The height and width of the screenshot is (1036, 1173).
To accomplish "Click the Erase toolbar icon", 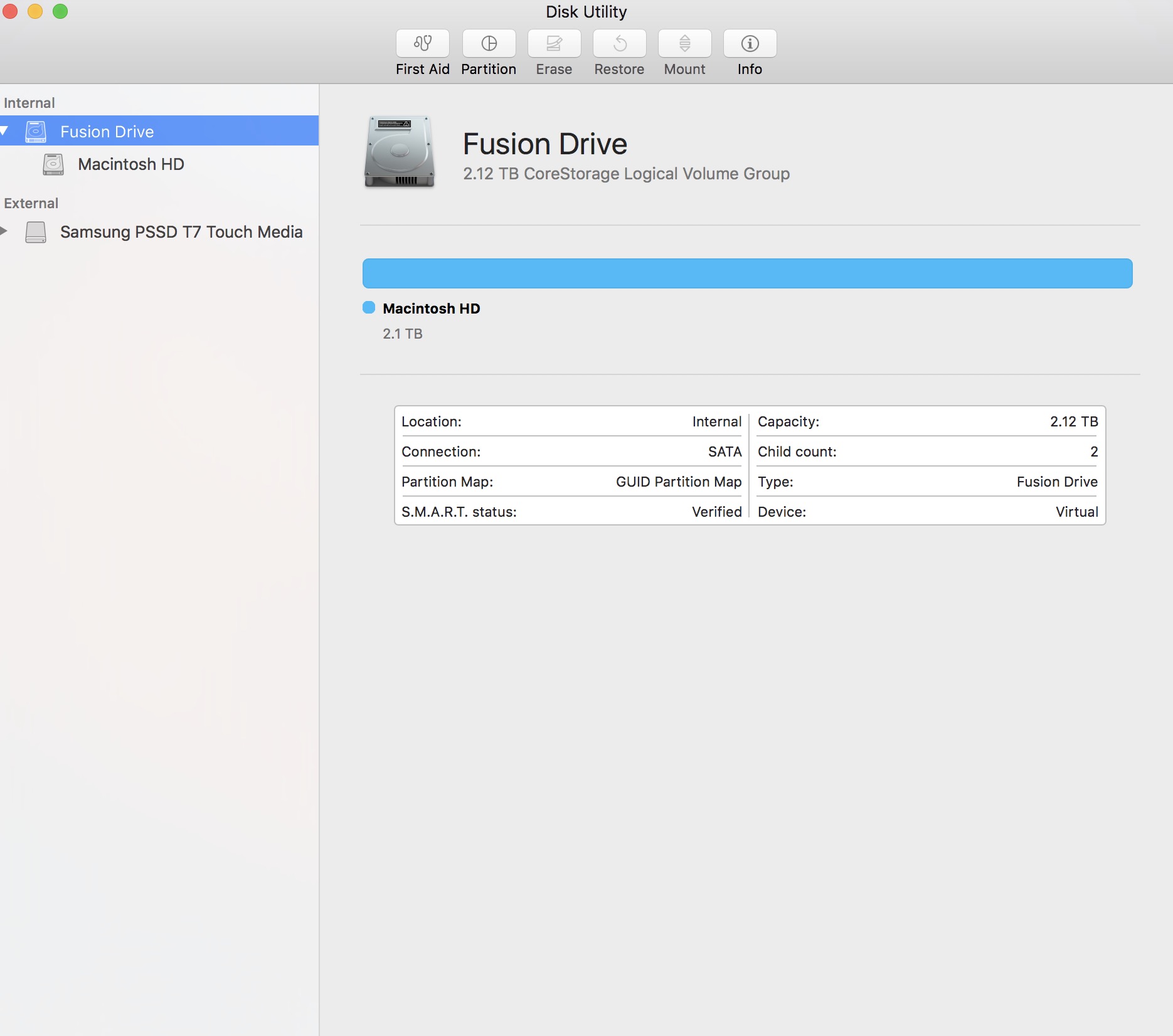I will [554, 43].
